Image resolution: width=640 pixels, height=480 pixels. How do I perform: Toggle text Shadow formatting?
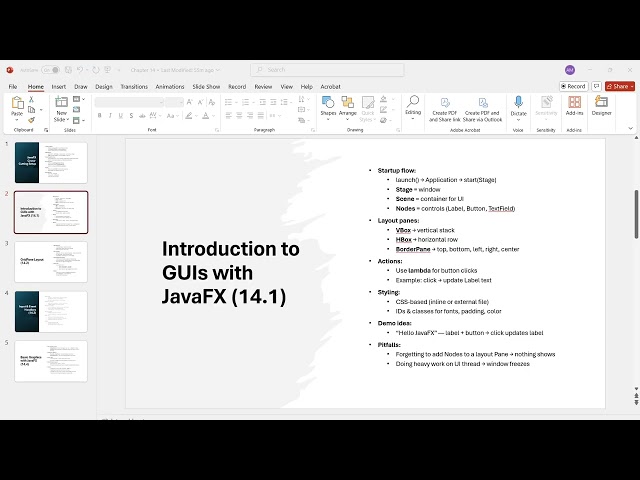[x=131, y=116]
